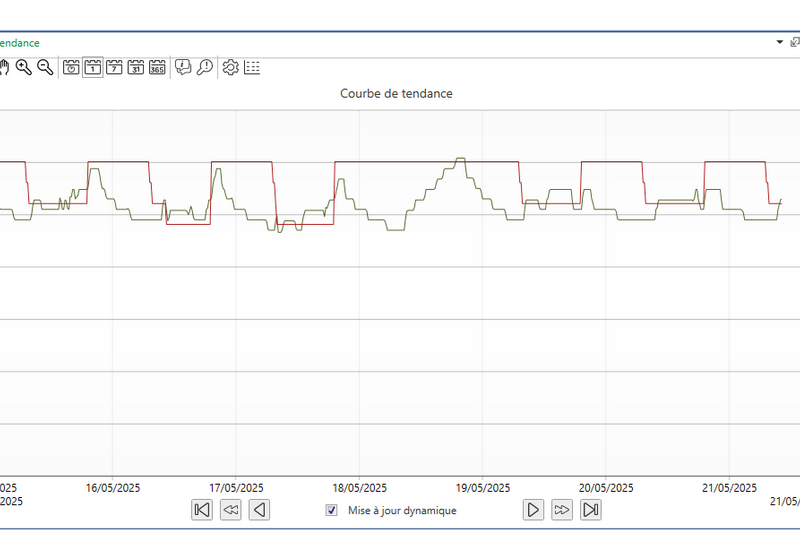Open the panel dropdown arrow
Image resolution: width=800 pixels, height=550 pixels.
780,43
